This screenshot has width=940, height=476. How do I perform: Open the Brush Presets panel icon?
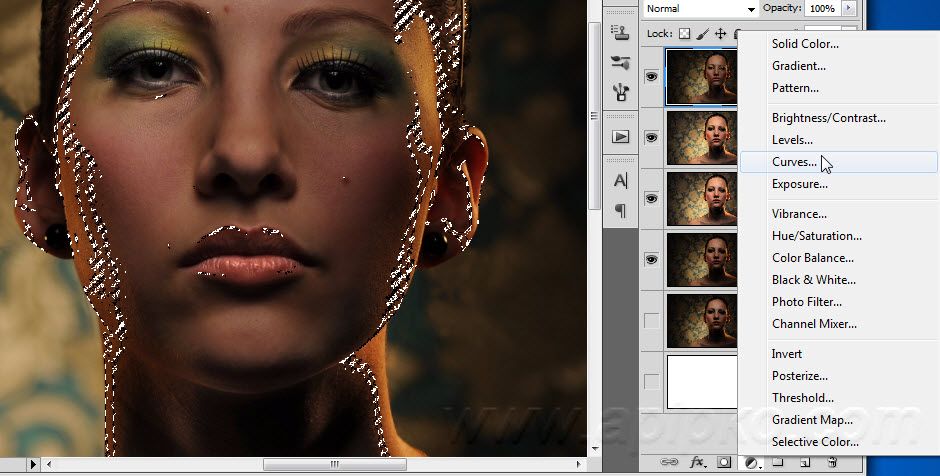[x=620, y=62]
